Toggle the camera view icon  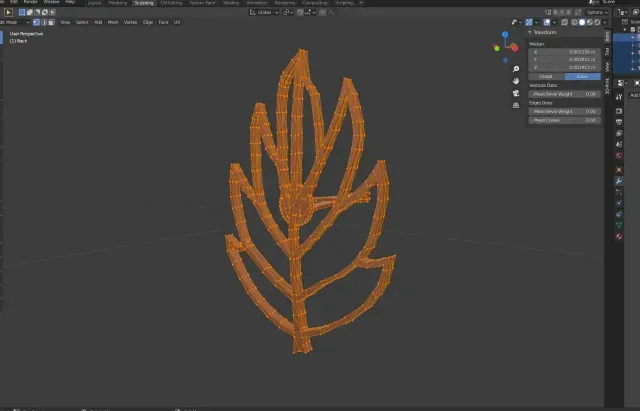coord(516,93)
